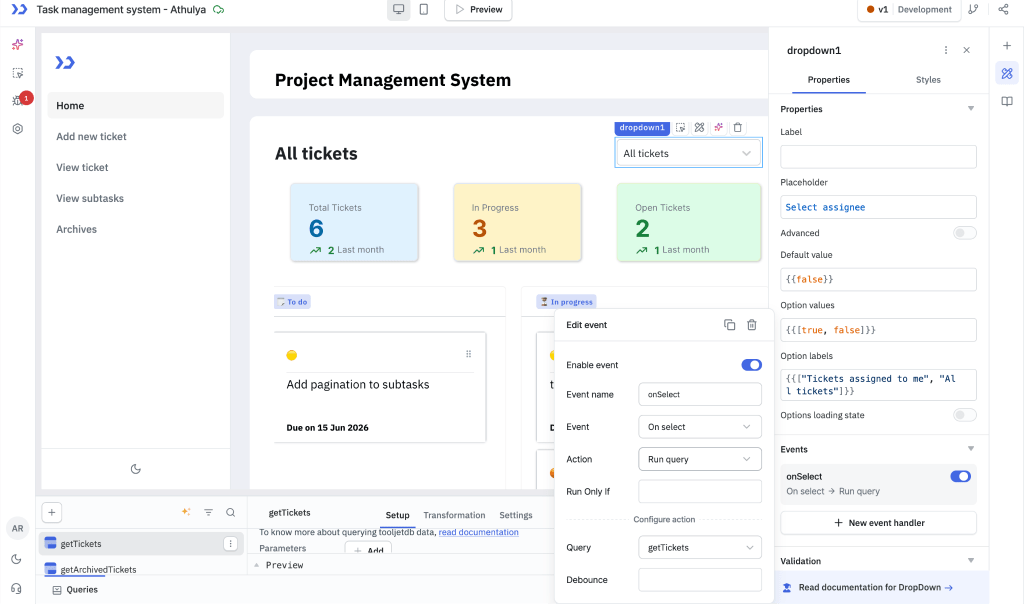Screen dimensions: 1024x604
Task: Select the query Setup tab
Action: (x=397, y=515)
